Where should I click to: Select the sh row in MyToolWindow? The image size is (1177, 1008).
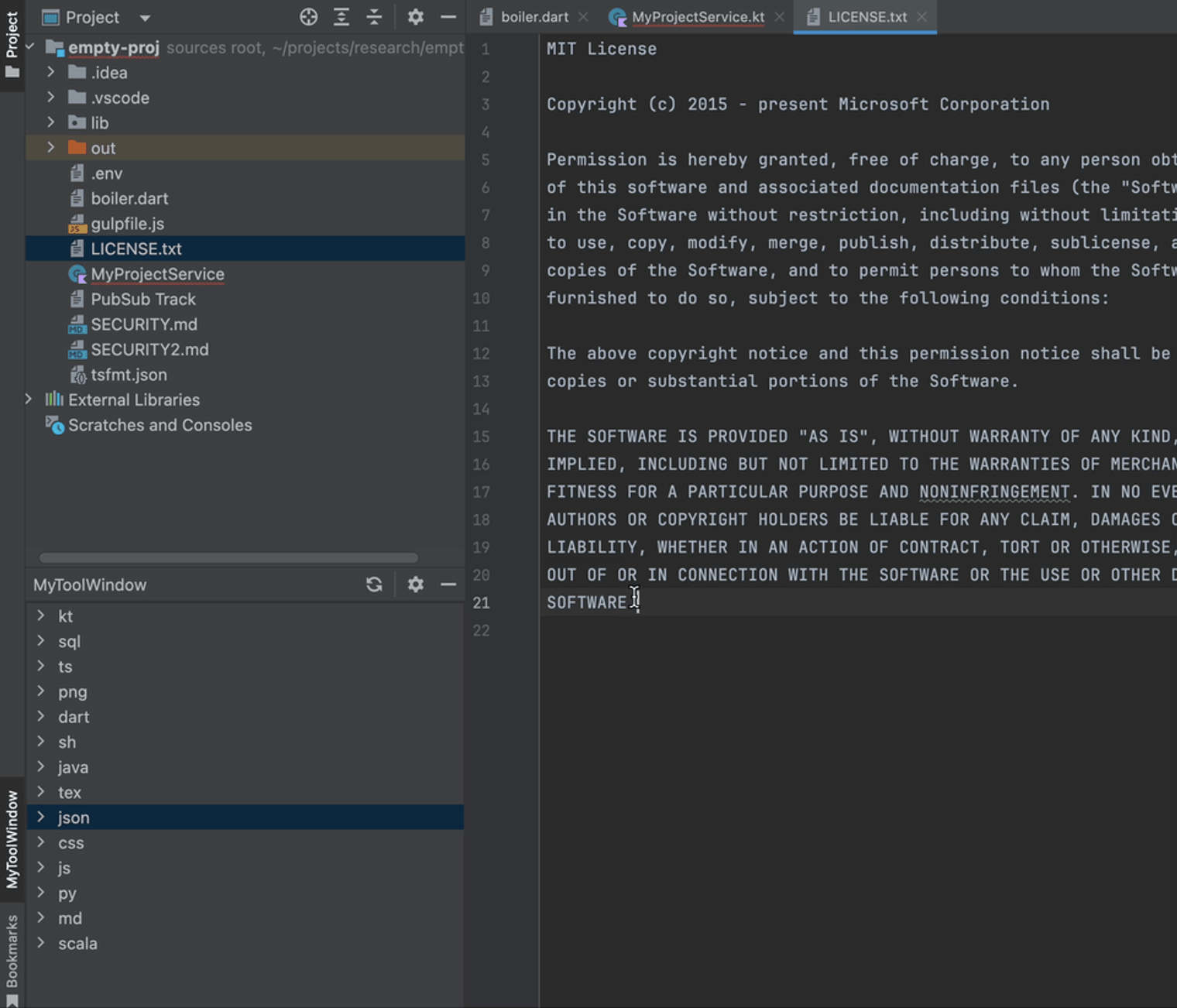(x=245, y=742)
